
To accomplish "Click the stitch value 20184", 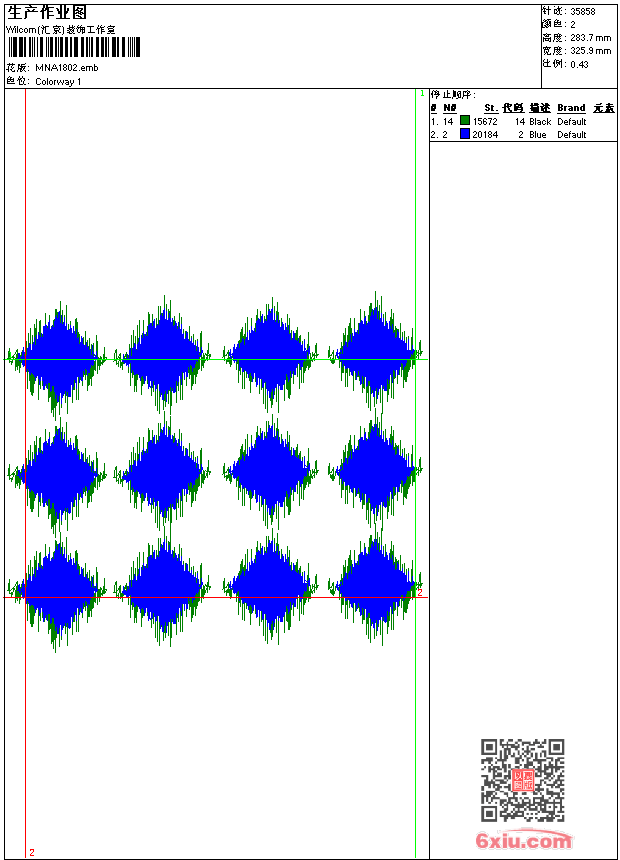I will click(x=485, y=135).
